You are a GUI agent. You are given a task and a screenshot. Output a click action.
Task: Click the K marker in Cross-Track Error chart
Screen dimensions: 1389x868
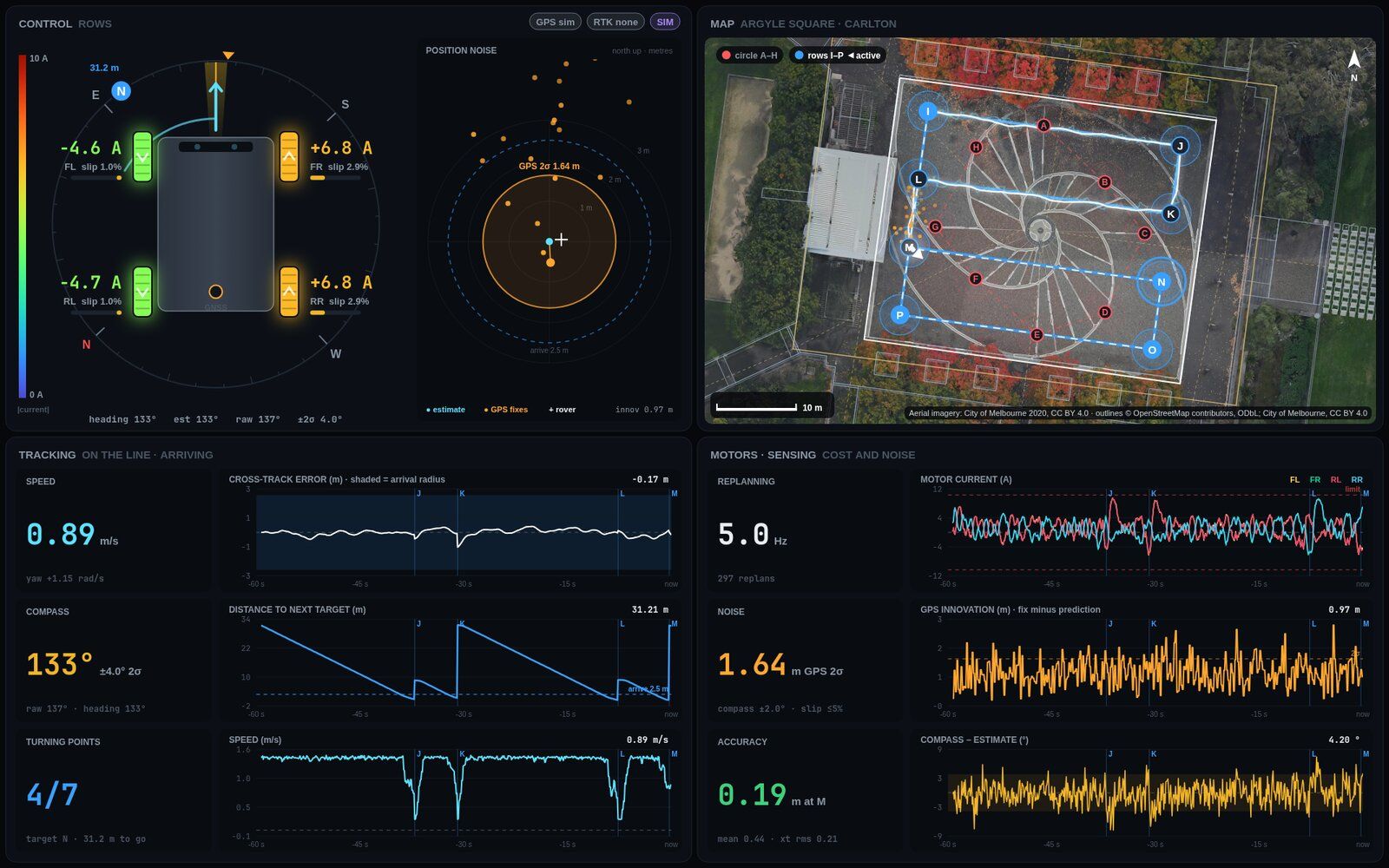(x=462, y=494)
